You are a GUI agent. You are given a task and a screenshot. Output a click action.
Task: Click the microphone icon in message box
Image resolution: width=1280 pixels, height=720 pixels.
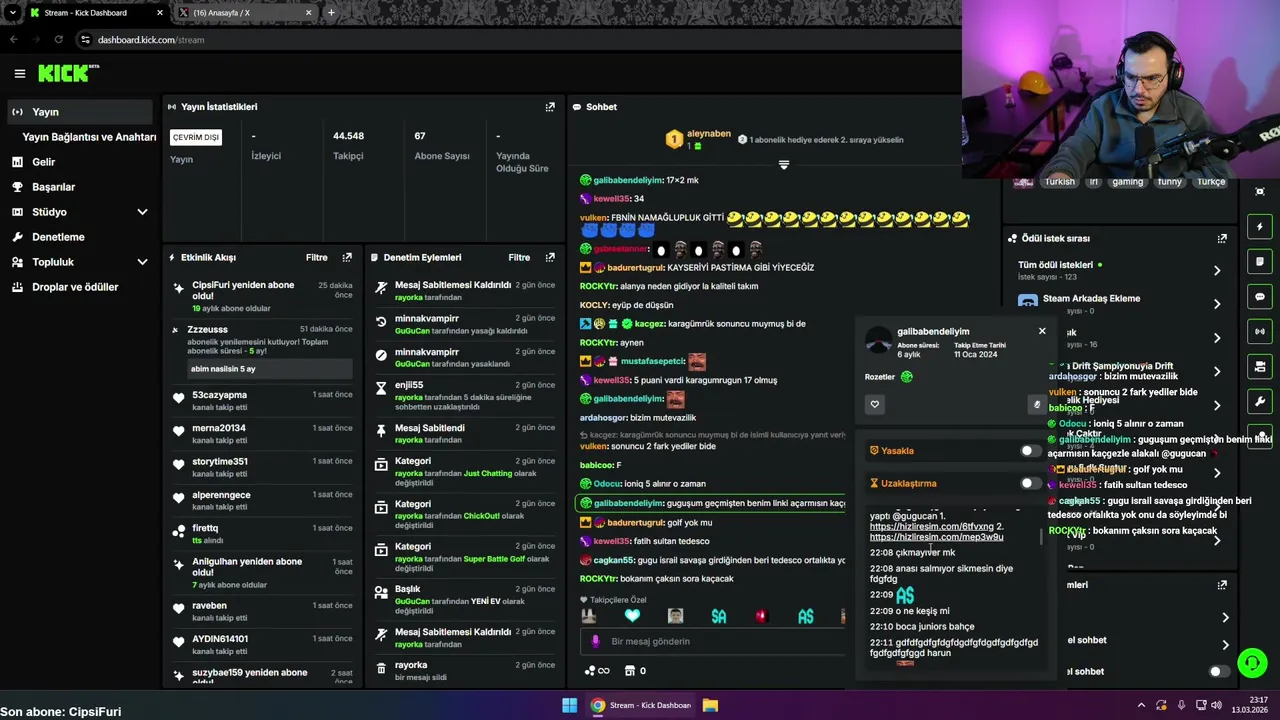[596, 642]
